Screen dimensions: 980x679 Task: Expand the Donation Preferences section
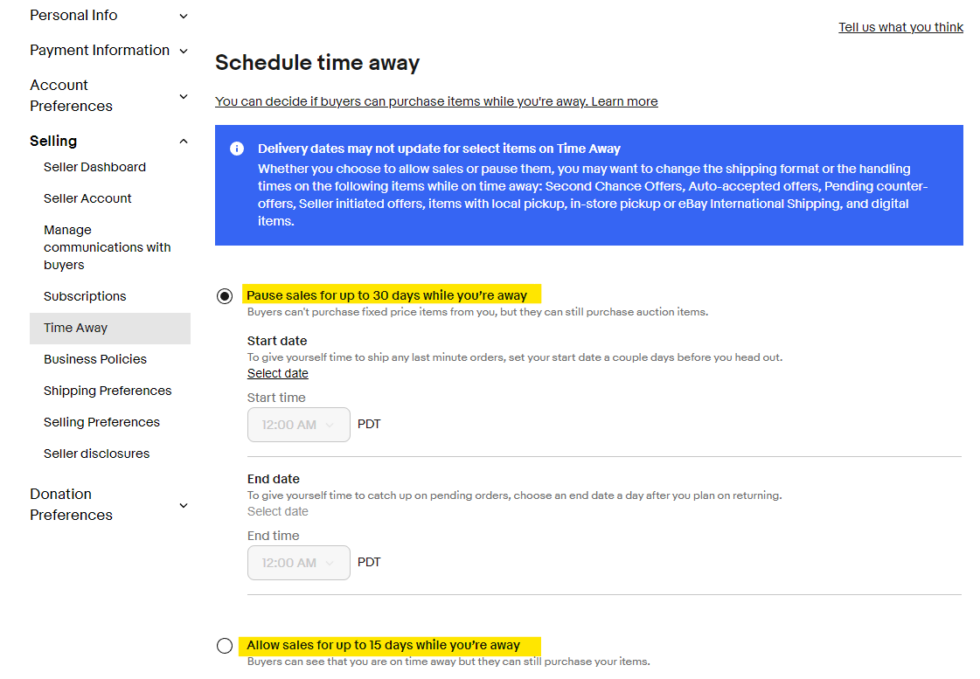(183, 505)
